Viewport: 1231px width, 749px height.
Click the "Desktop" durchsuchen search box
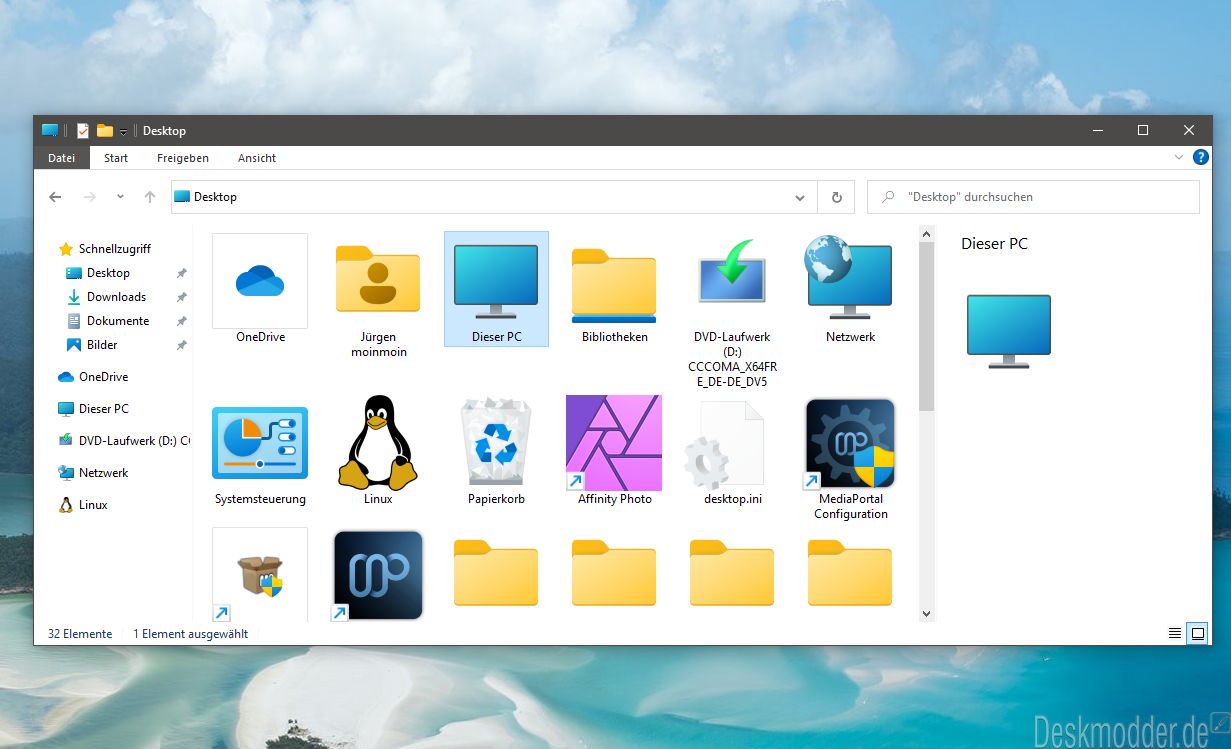1033,197
